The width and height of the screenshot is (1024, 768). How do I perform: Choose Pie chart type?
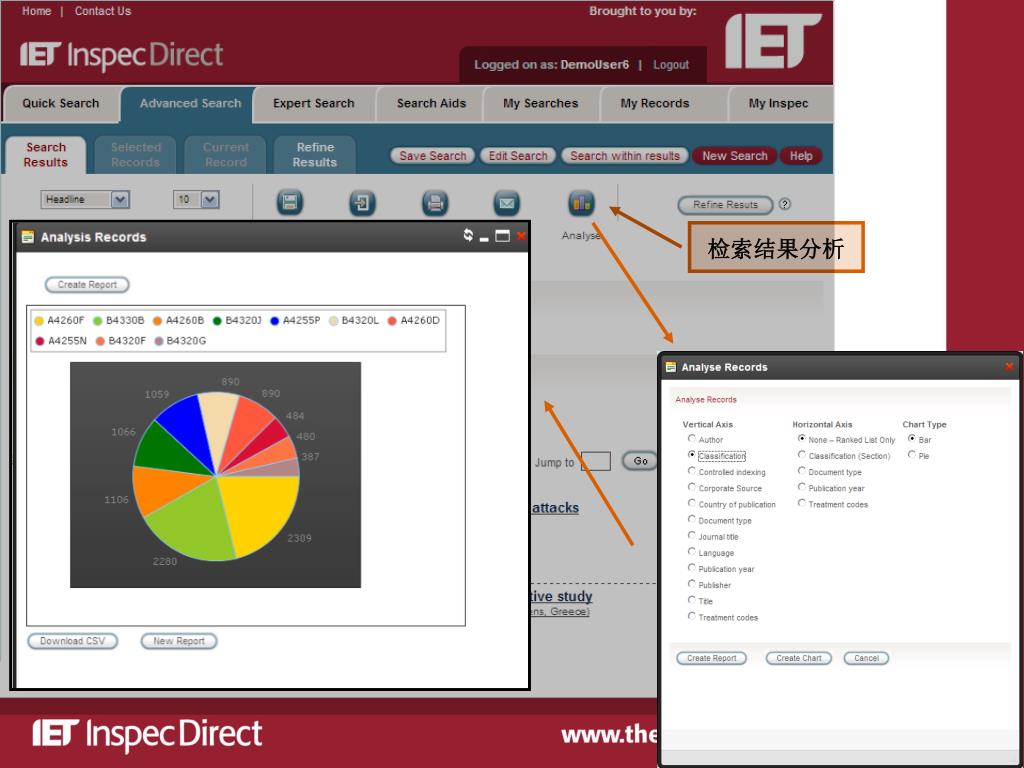click(x=912, y=455)
